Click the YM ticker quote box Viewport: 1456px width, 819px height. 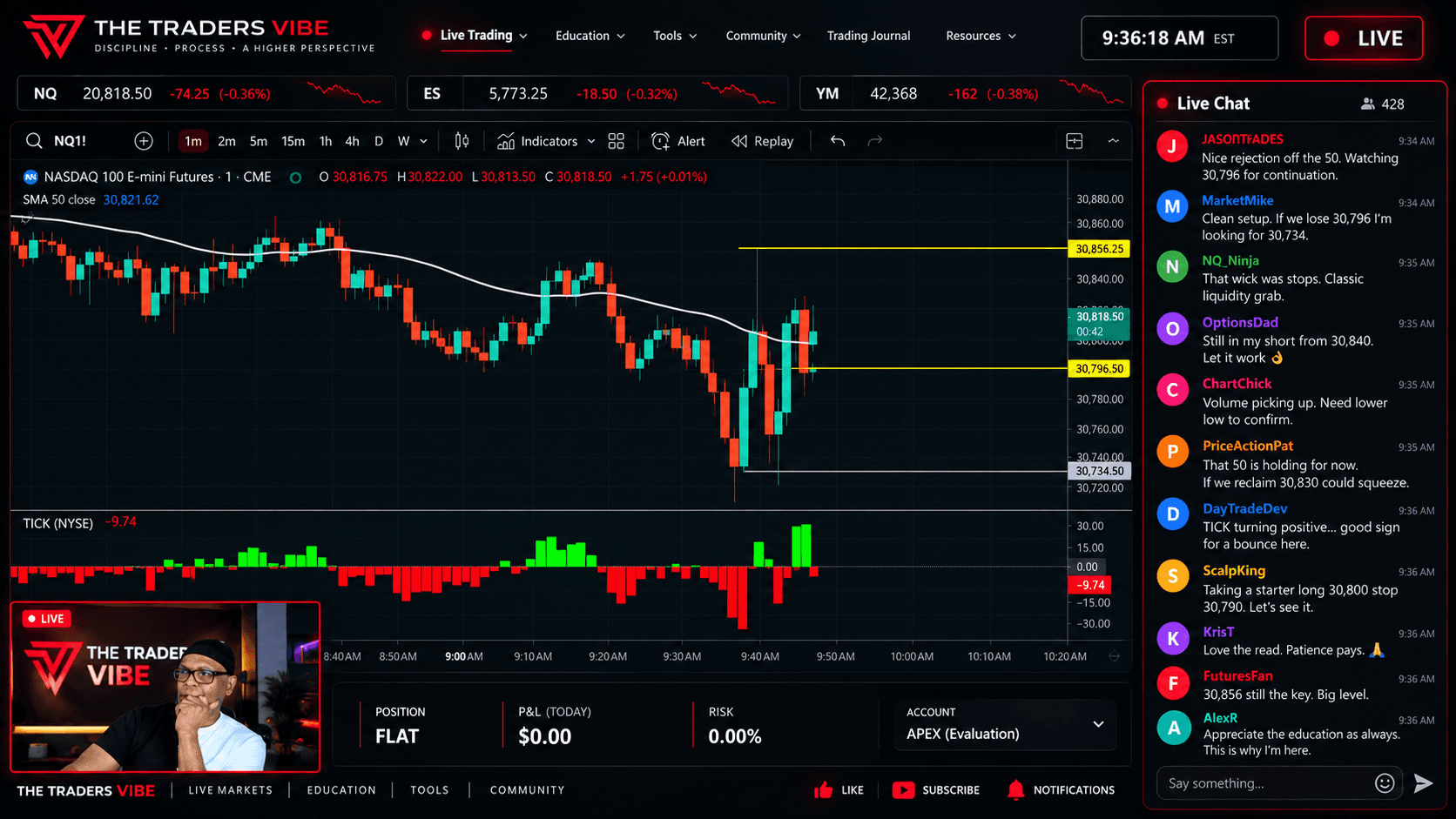(965, 93)
